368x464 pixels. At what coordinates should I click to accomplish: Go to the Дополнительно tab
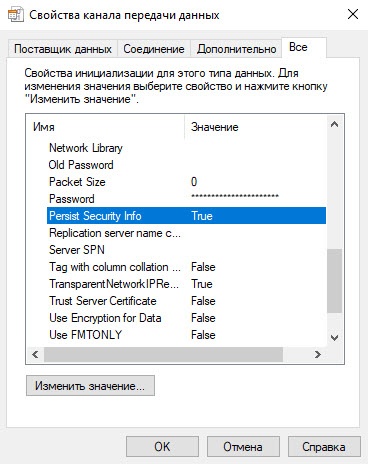(236, 49)
